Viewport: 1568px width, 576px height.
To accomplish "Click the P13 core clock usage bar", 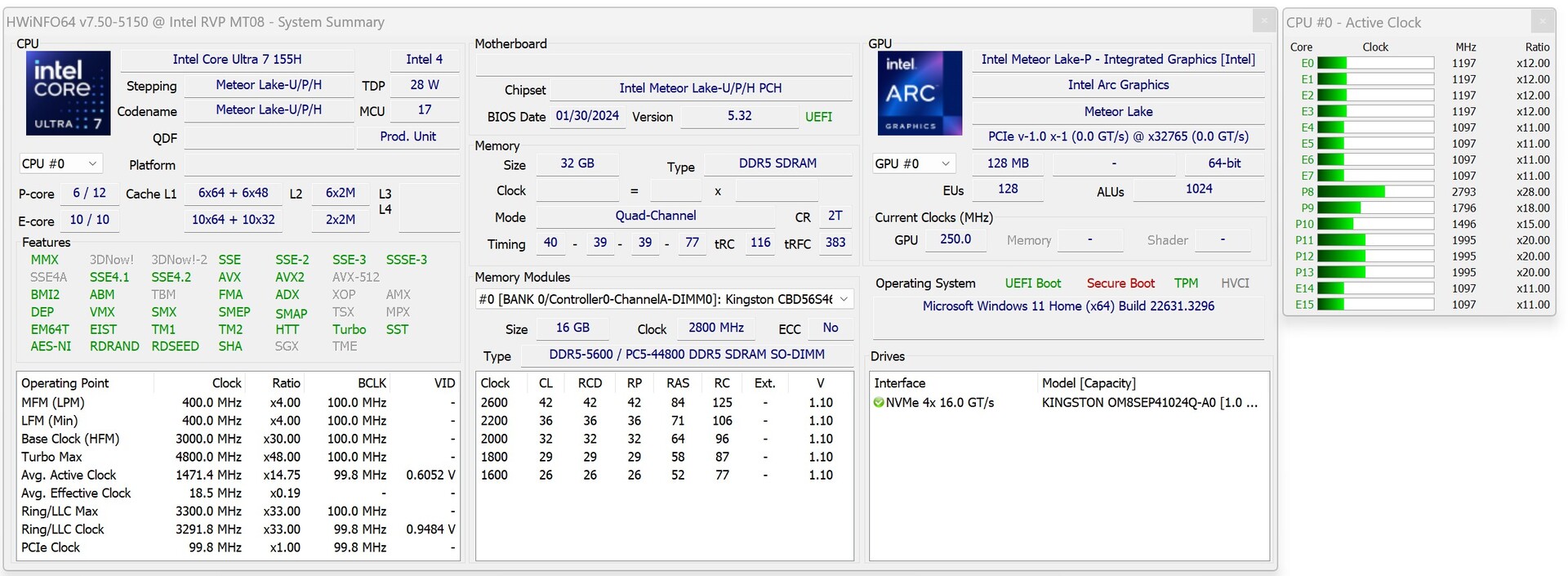I will 1375,272.
